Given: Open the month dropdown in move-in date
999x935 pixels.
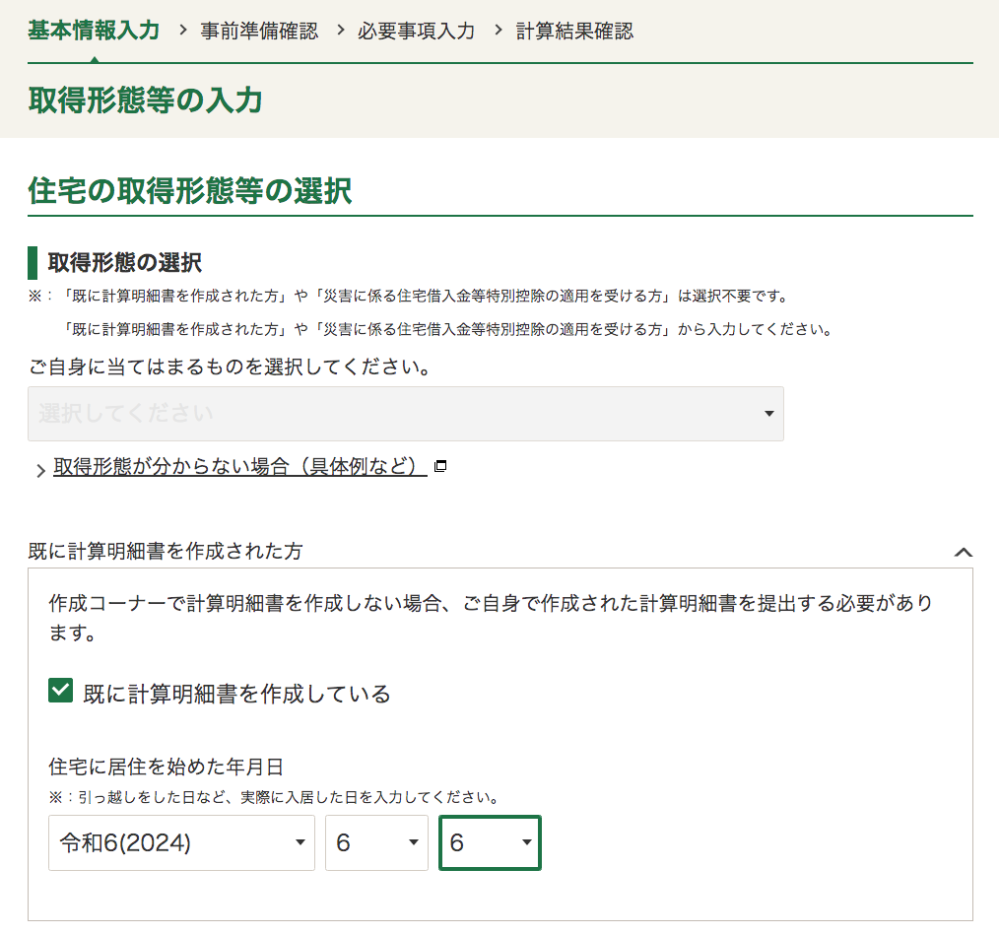Looking at the screenshot, I should pos(376,843).
